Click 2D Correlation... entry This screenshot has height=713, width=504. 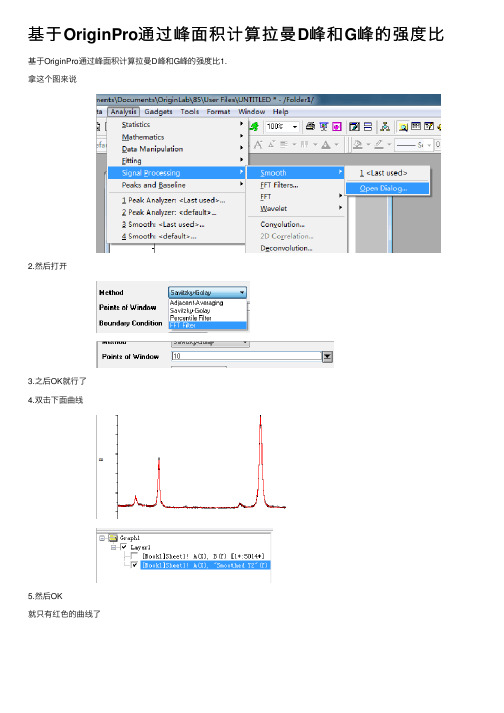coord(287,236)
